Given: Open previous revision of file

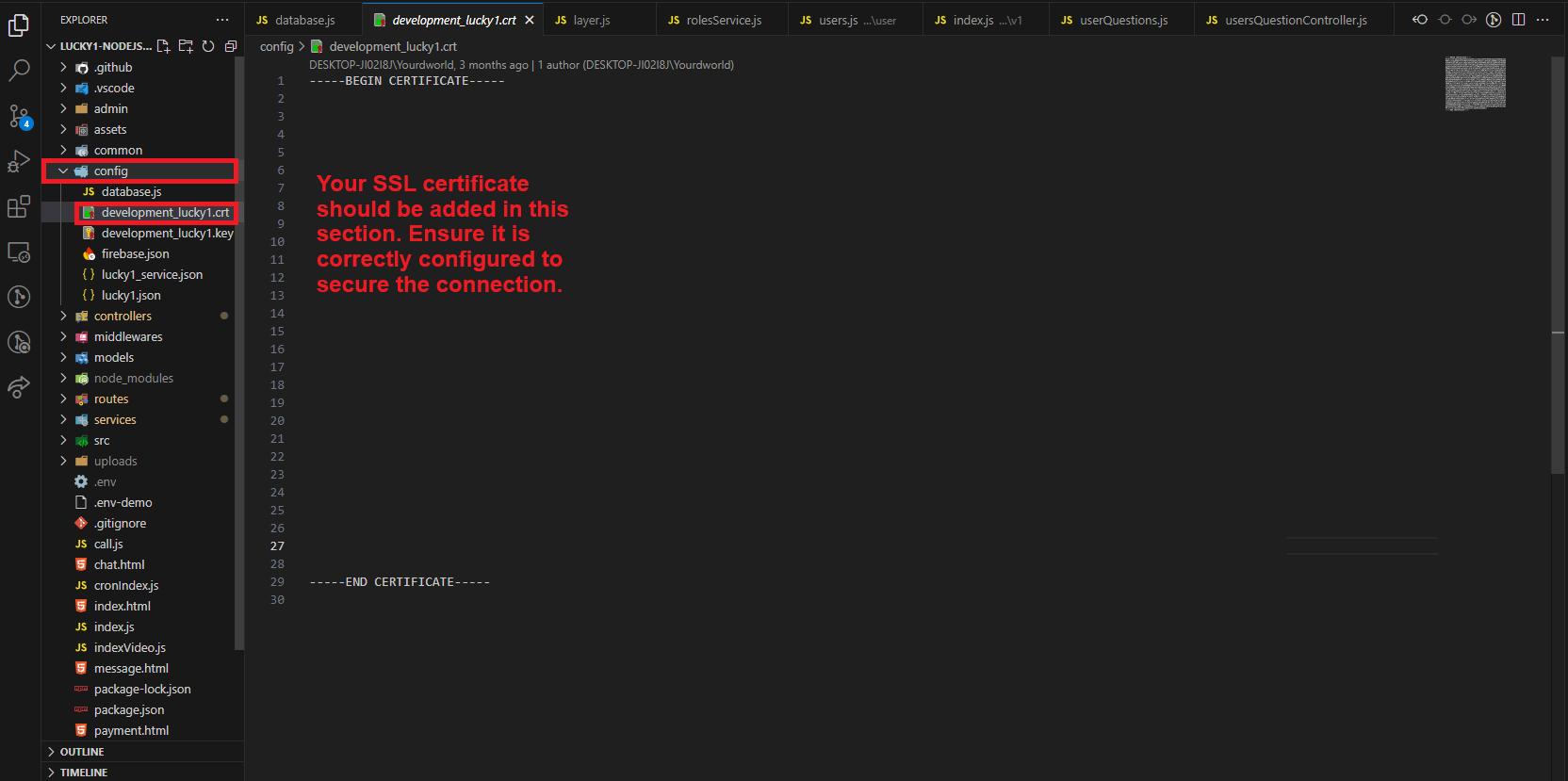Looking at the screenshot, I should coord(1420,20).
